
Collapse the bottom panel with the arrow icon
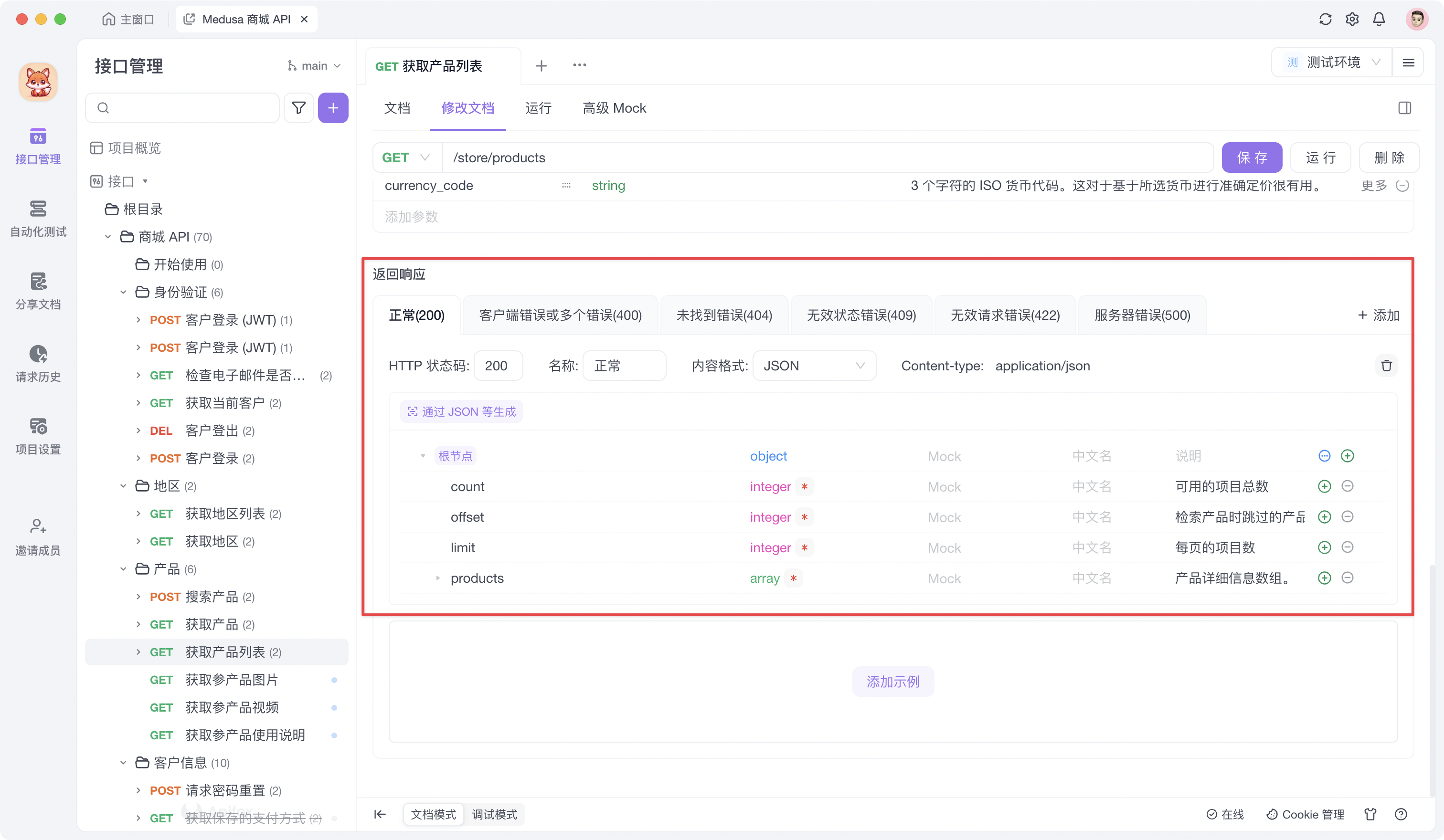380,814
